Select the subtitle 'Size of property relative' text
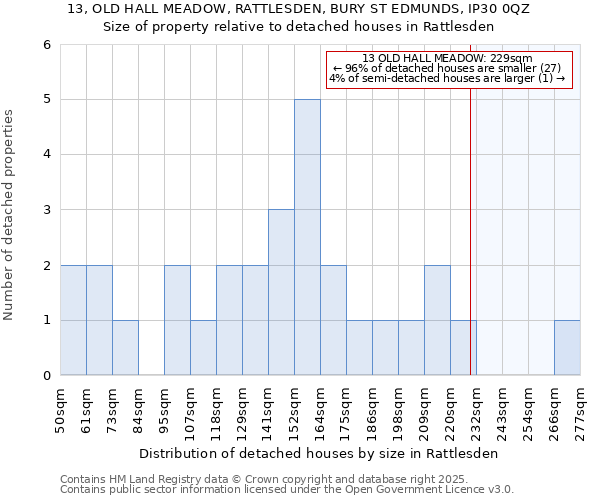Viewport: 600px width, 500px height. pos(299,27)
